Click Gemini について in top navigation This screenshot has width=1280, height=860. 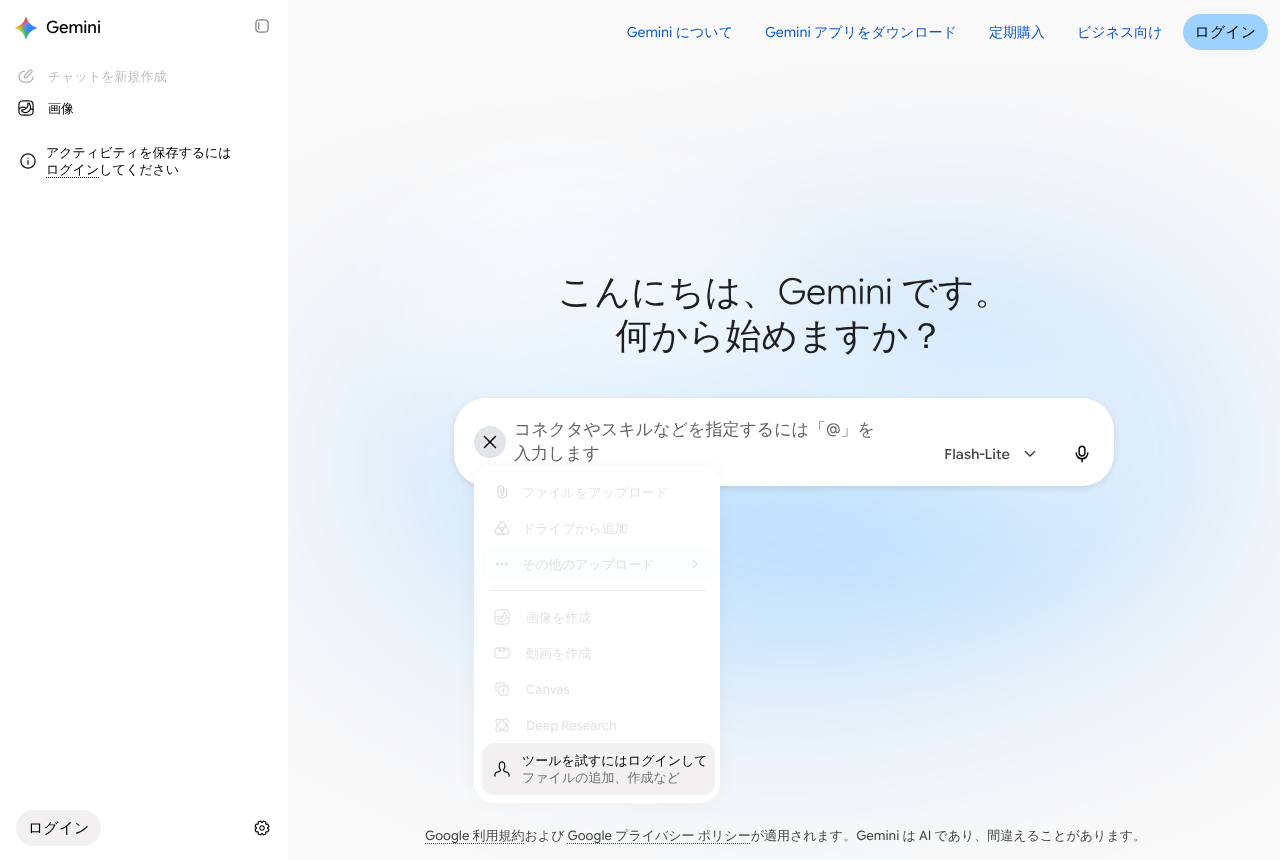point(680,32)
